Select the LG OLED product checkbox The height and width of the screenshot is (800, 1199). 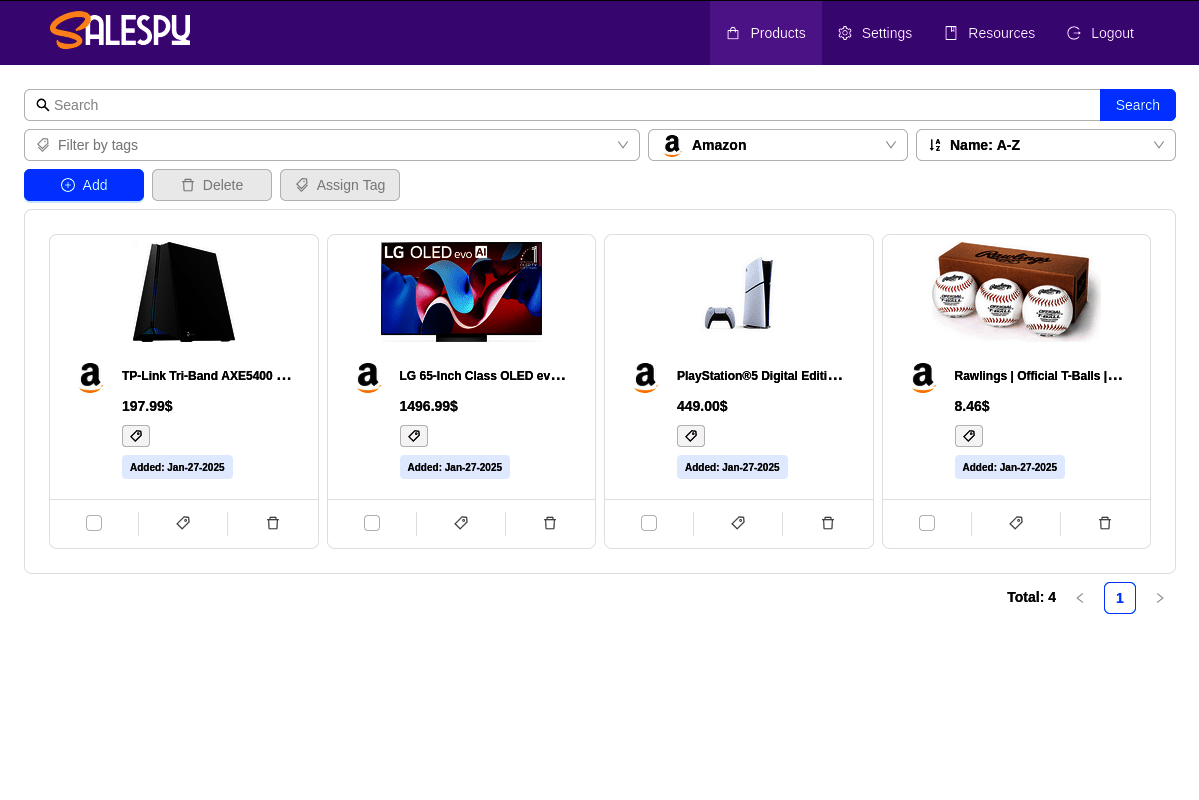tap(372, 523)
